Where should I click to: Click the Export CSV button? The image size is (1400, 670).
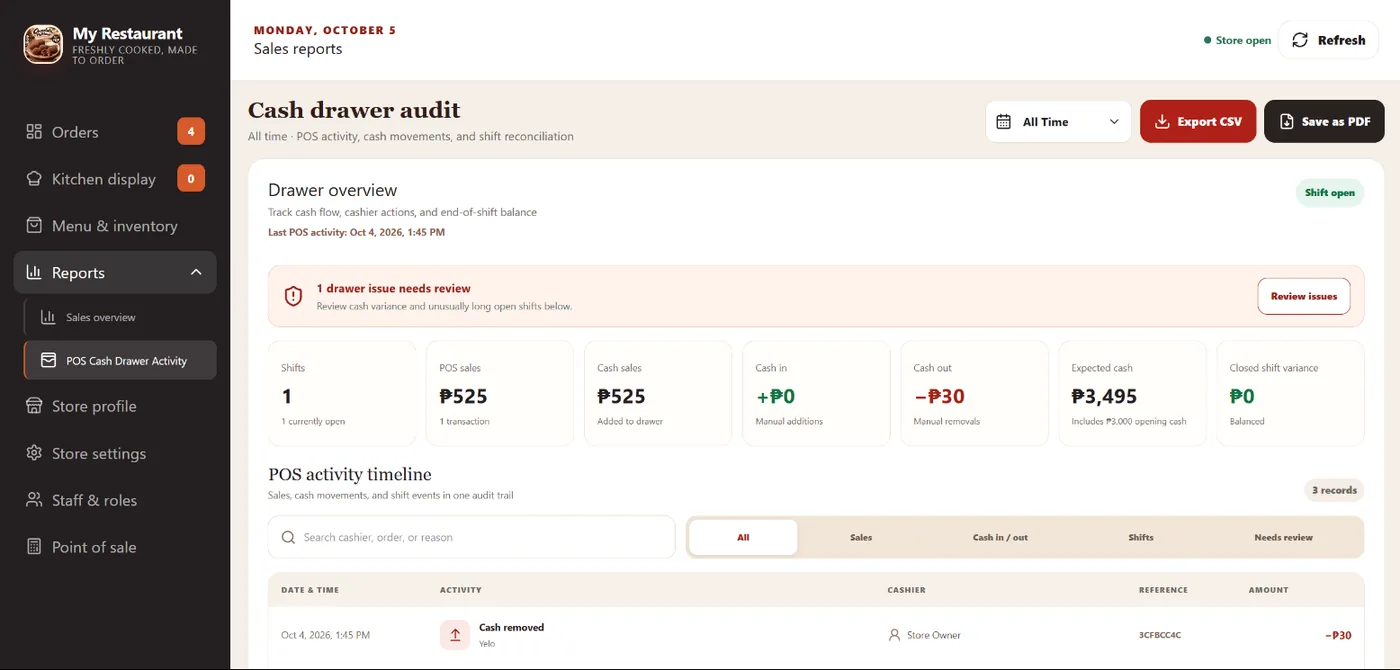click(1198, 122)
